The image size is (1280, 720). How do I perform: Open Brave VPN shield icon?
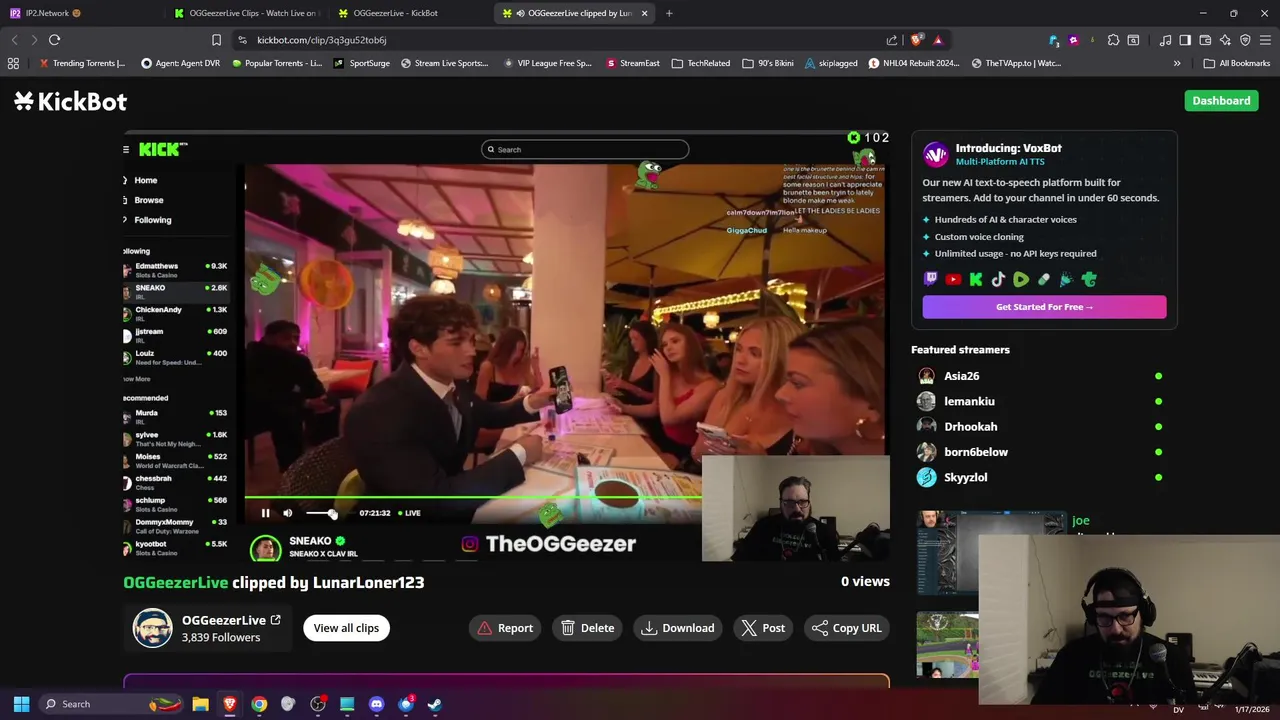[1245, 40]
